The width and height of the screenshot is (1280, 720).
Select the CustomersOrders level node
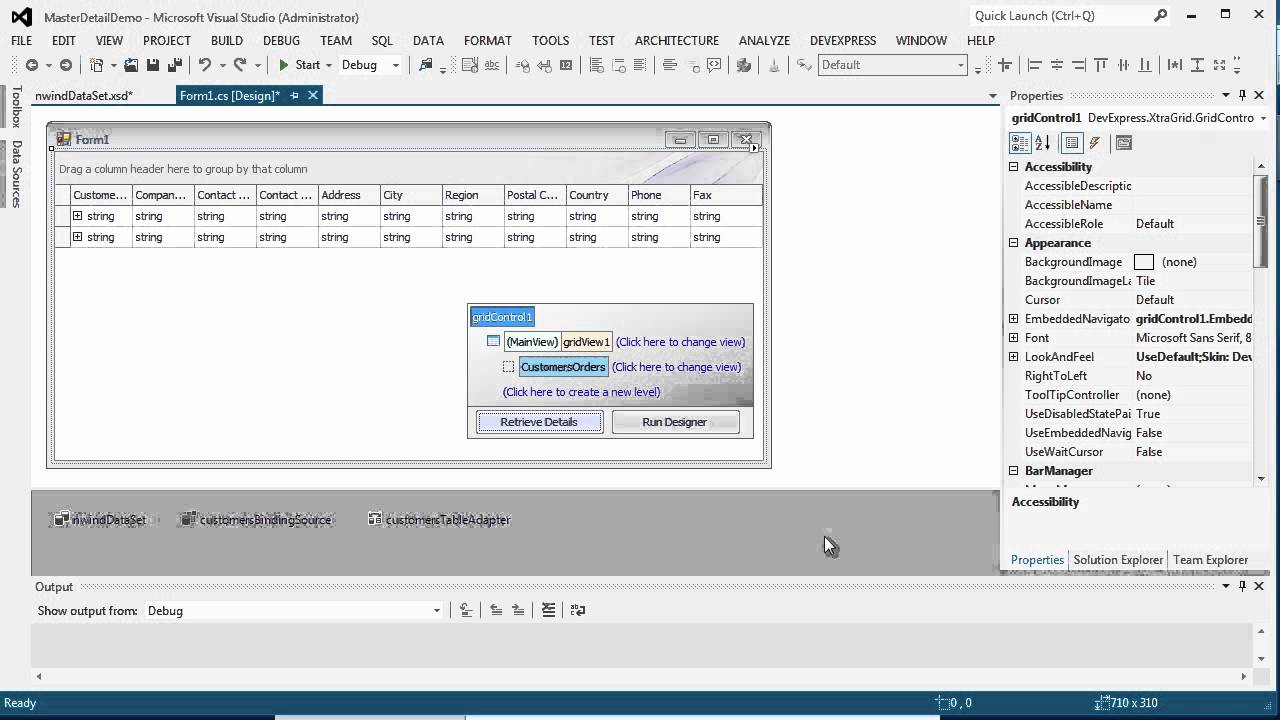[563, 367]
